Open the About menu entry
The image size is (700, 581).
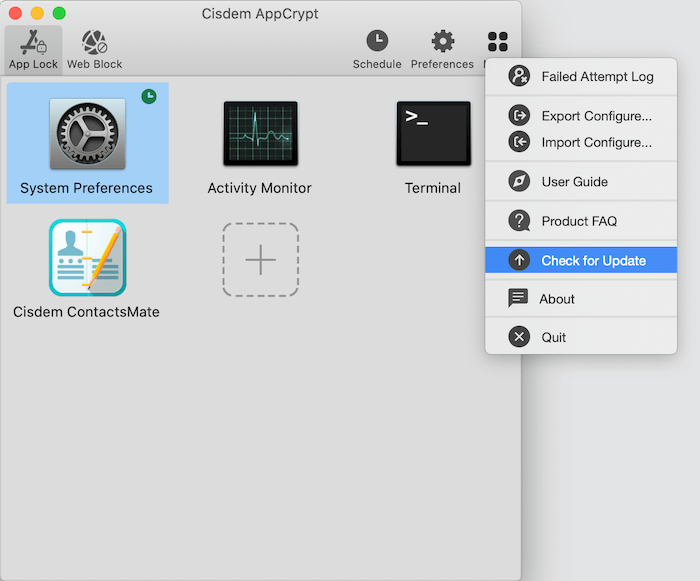(557, 299)
